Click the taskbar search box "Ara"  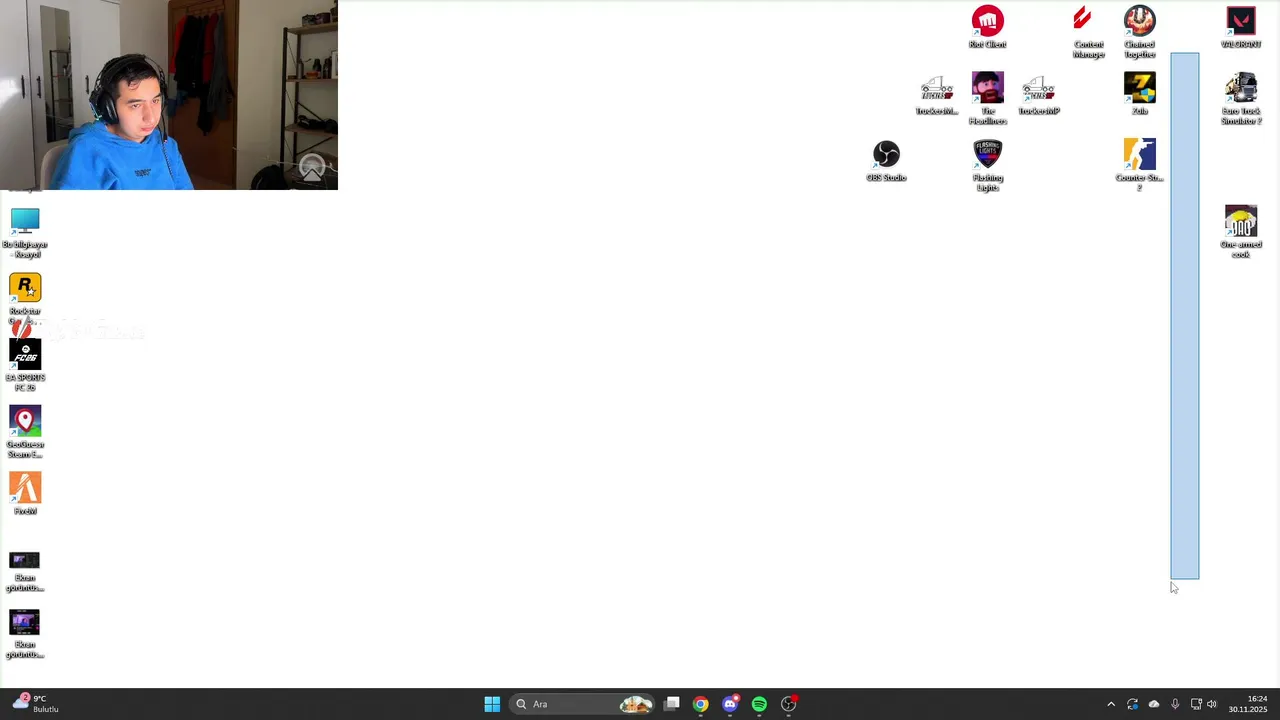pyautogui.click(x=583, y=704)
